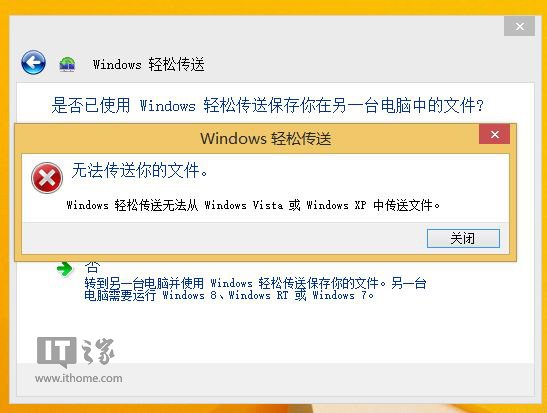Click the Windows 轻松传送 app icon
Screen dimensions: 547x413
pyautogui.click(x=67, y=64)
